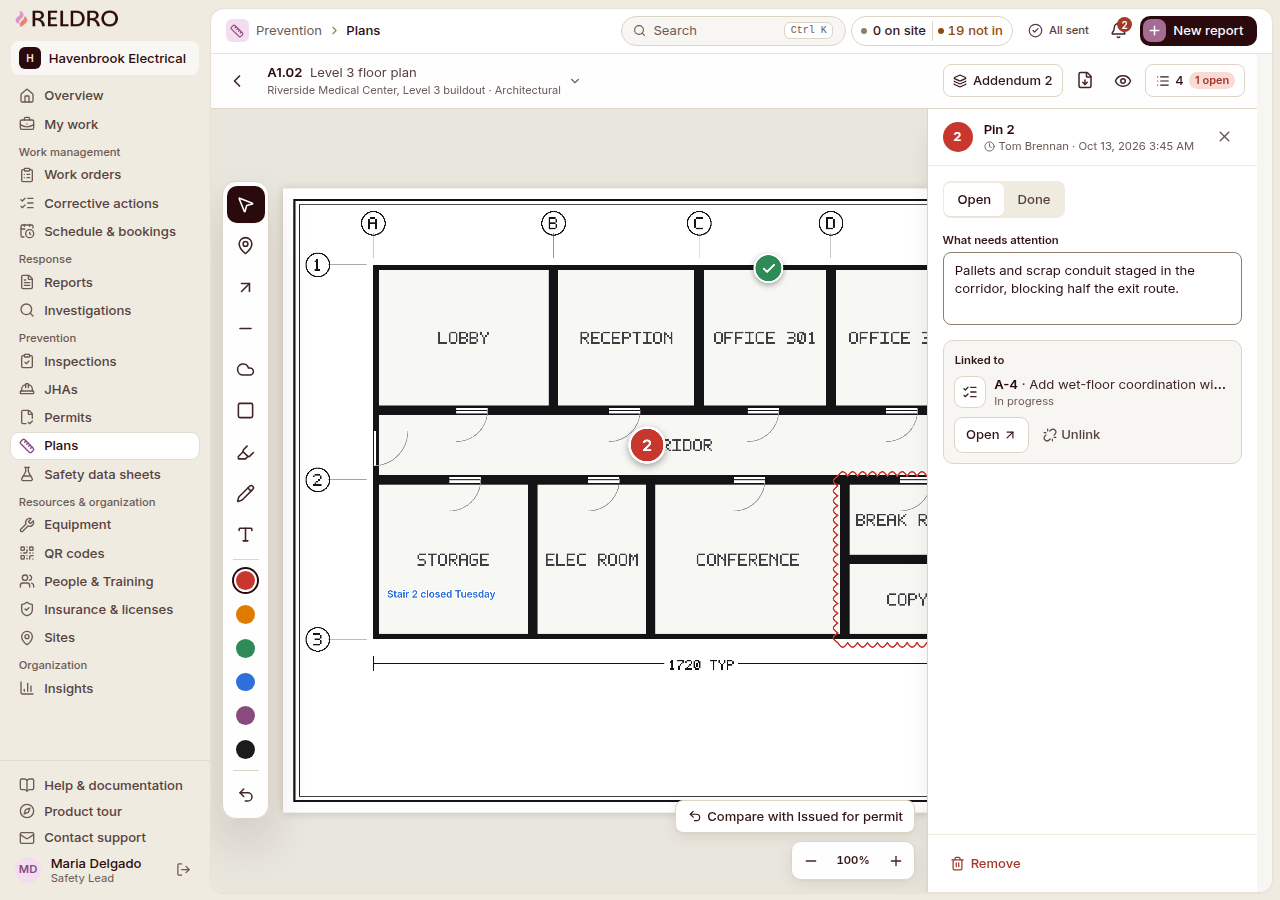This screenshot has width=1280, height=900.
Task: Open Reports in sidebar
Action: [105, 283]
